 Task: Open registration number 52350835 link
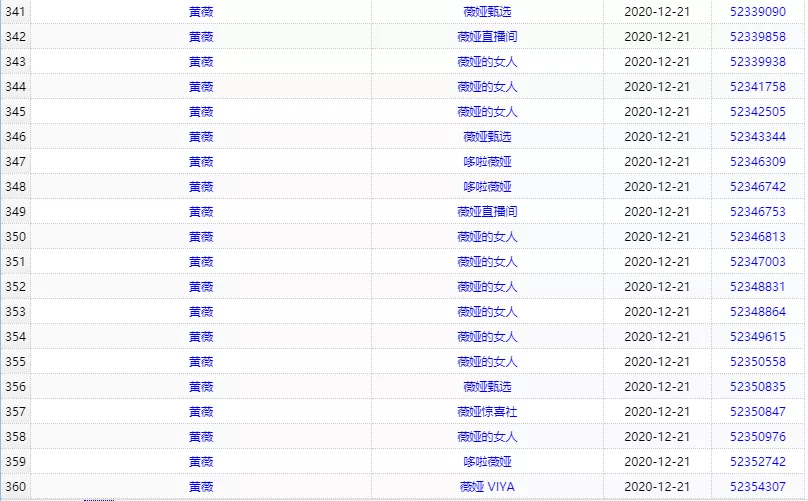(x=758, y=387)
